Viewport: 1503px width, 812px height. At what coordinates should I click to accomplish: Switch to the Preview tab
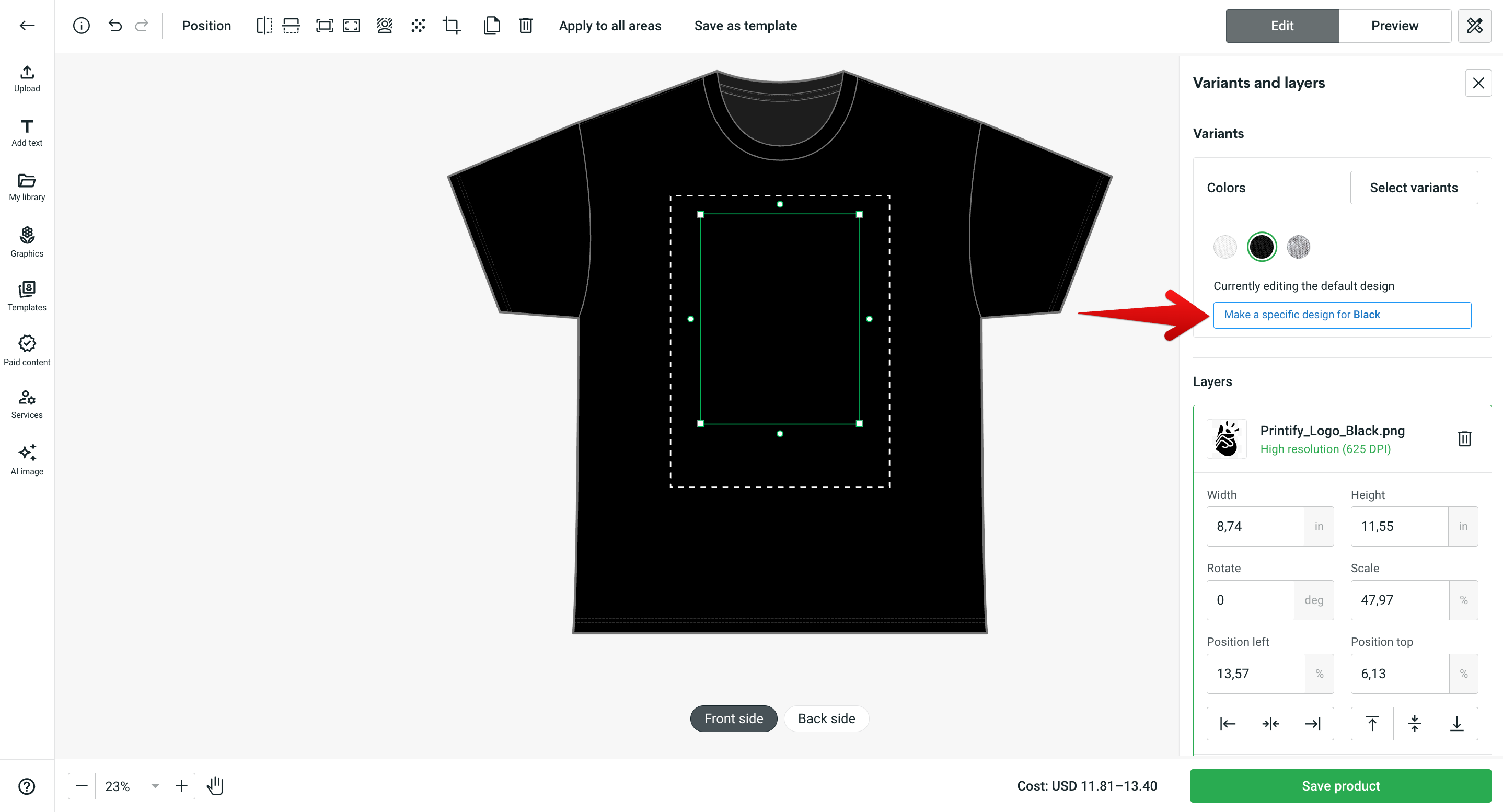click(x=1395, y=25)
